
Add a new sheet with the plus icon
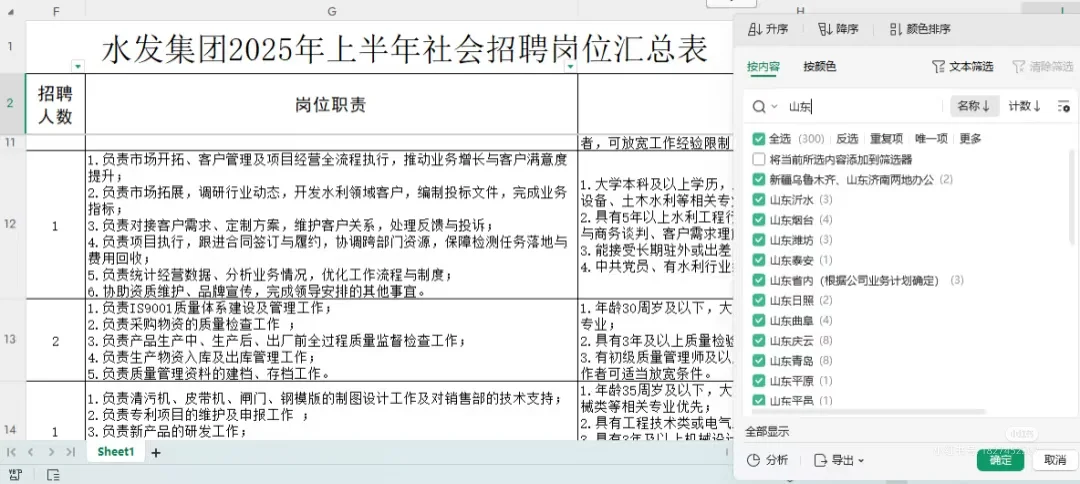coord(156,452)
